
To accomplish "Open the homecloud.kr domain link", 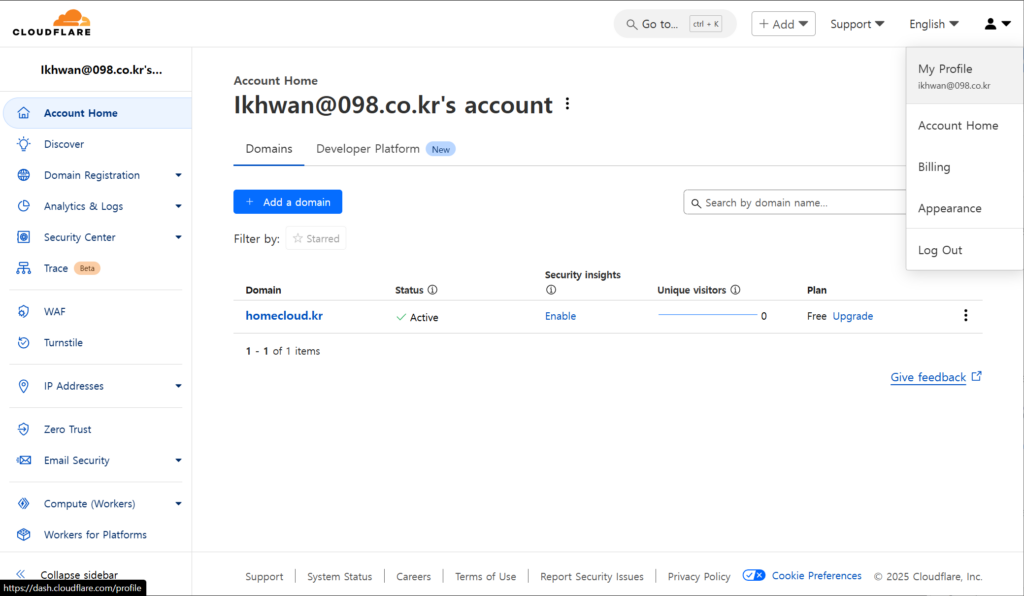I will (284, 316).
